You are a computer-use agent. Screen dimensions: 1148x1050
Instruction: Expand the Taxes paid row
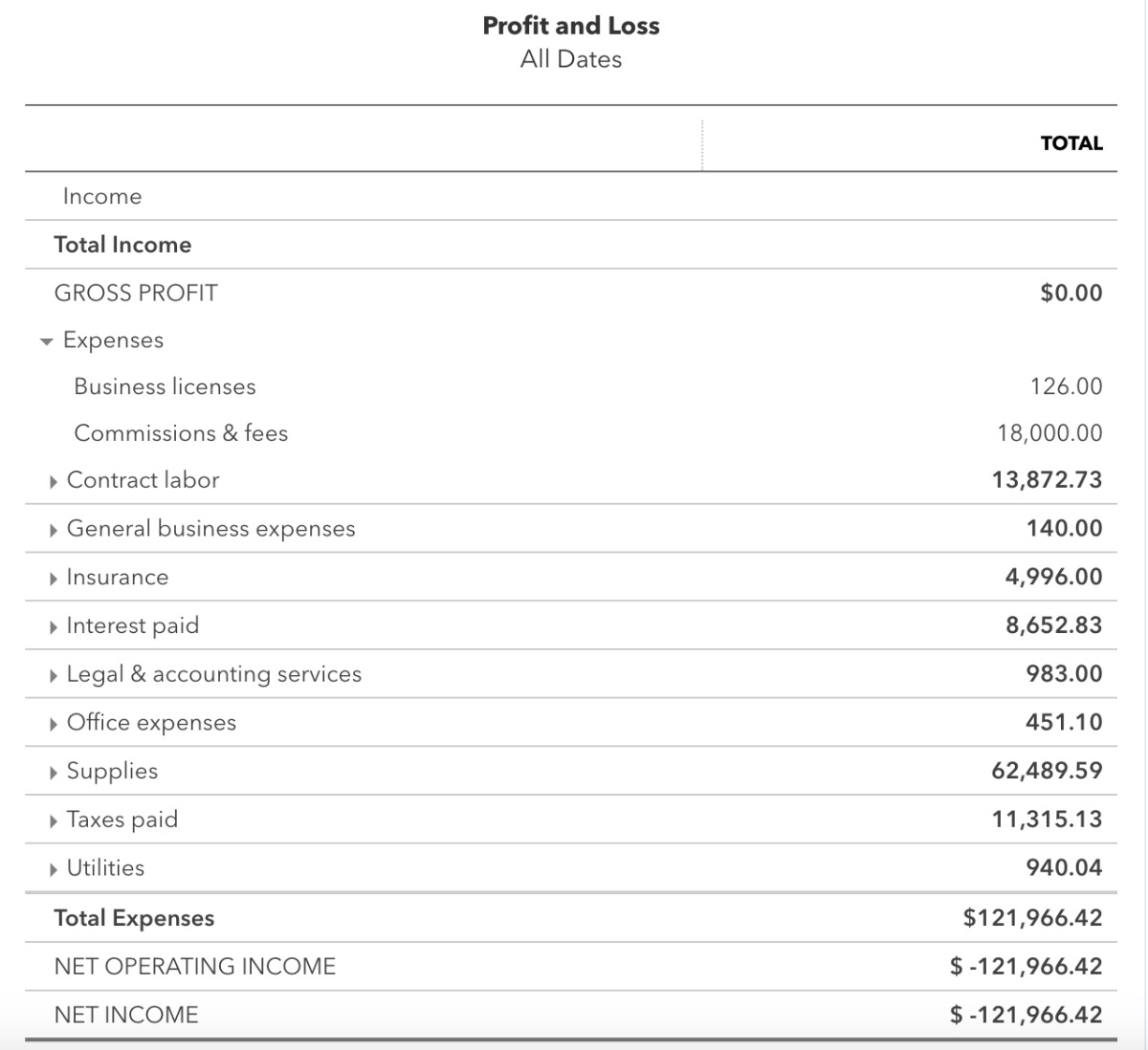[54, 821]
